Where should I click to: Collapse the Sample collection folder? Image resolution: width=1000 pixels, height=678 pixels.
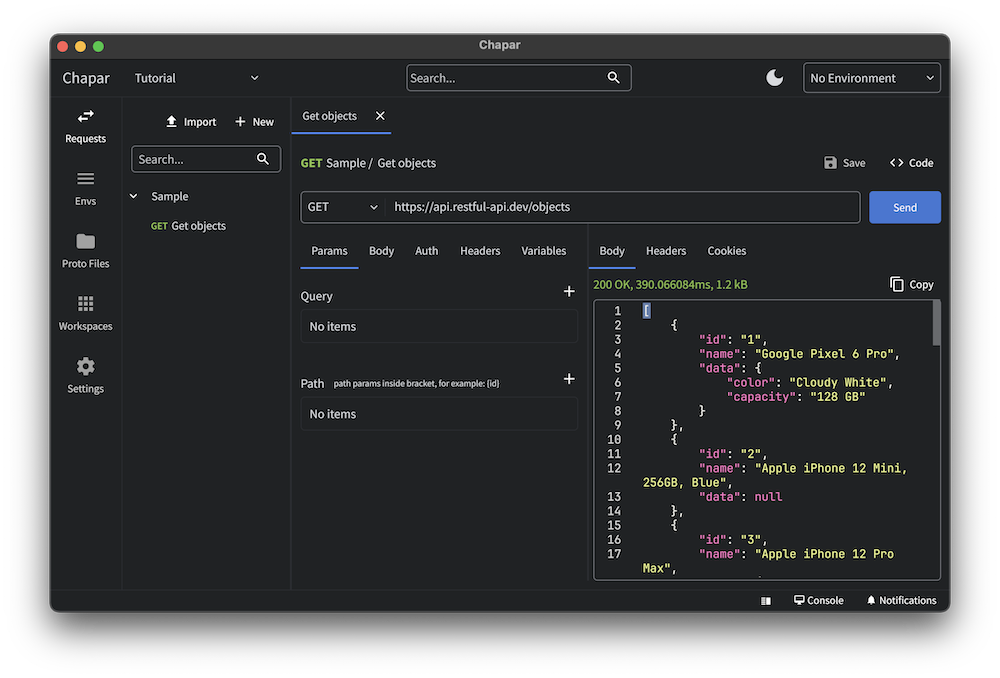[x=134, y=197]
